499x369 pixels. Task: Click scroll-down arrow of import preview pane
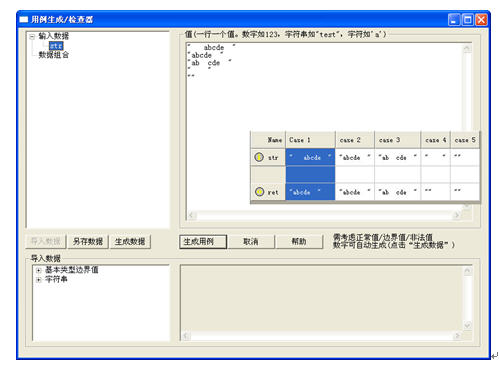[x=467, y=325]
